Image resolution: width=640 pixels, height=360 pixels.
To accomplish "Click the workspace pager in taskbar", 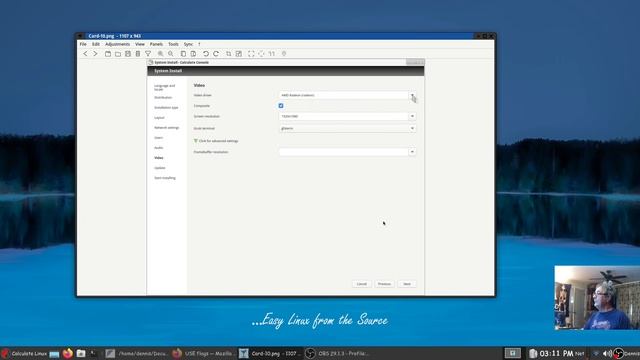I will click(x=513, y=353).
